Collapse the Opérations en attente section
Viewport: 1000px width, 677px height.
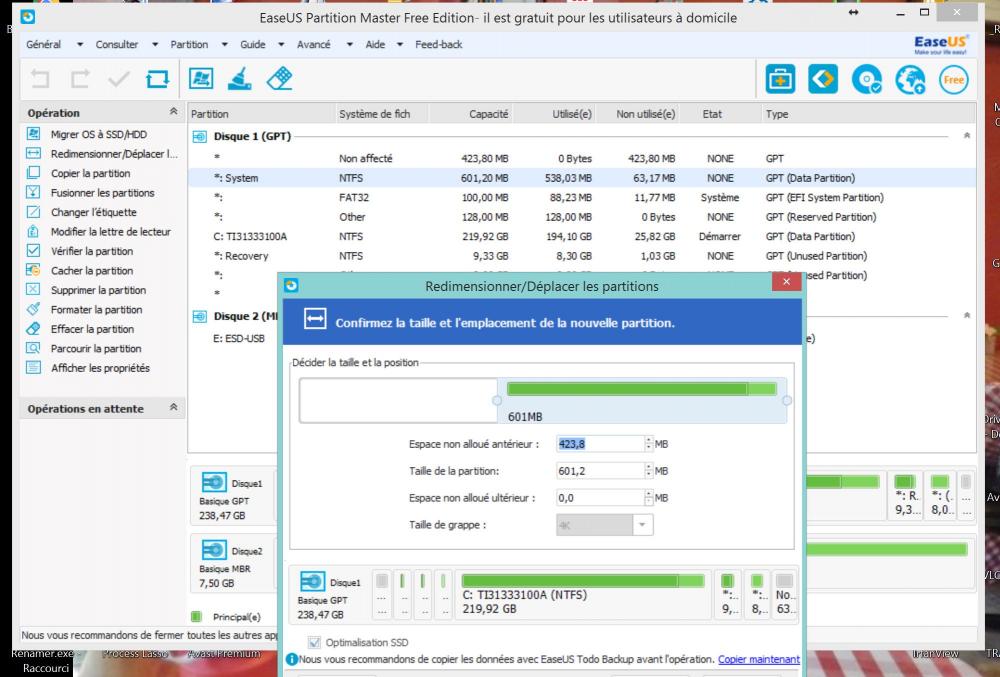click(173, 408)
